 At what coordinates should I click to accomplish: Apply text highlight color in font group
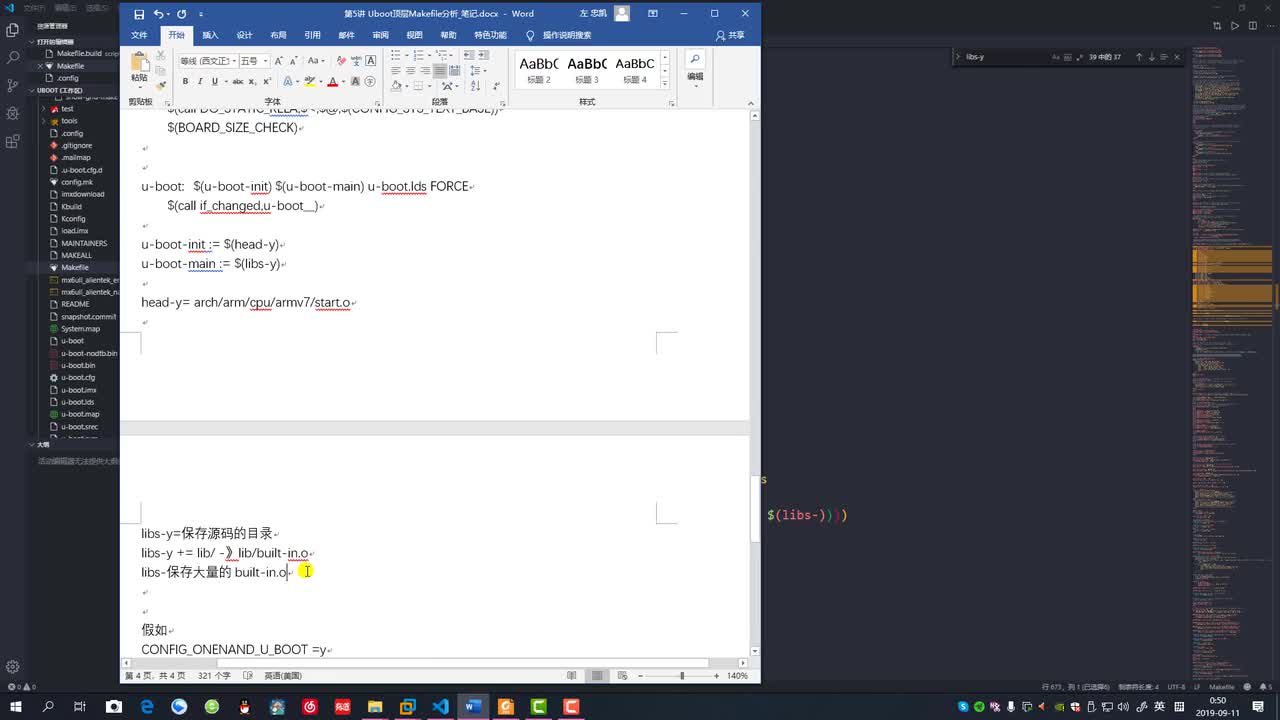coord(310,81)
